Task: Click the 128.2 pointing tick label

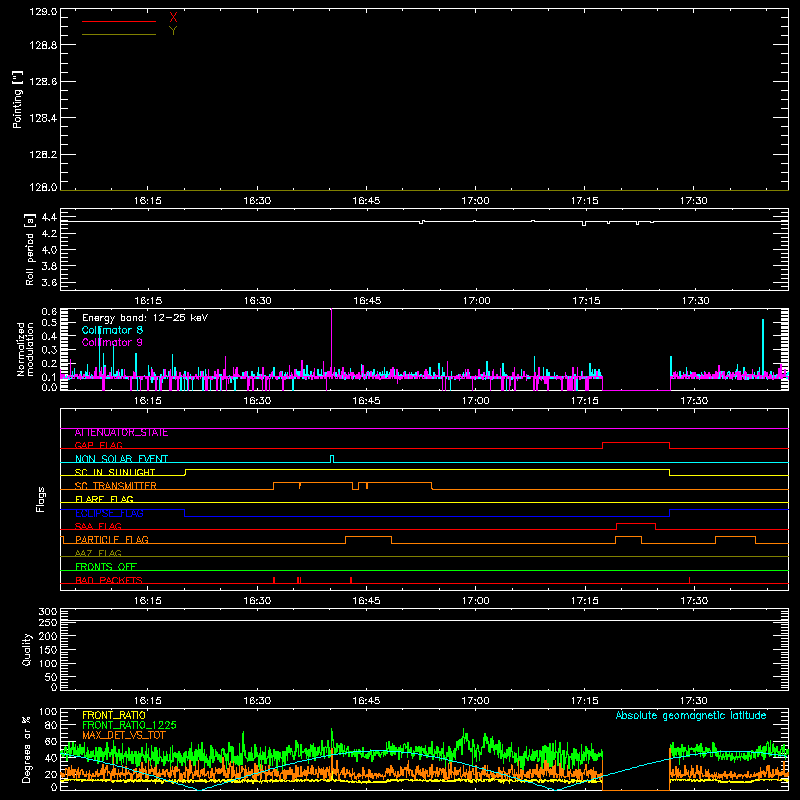Action: pos(43,155)
